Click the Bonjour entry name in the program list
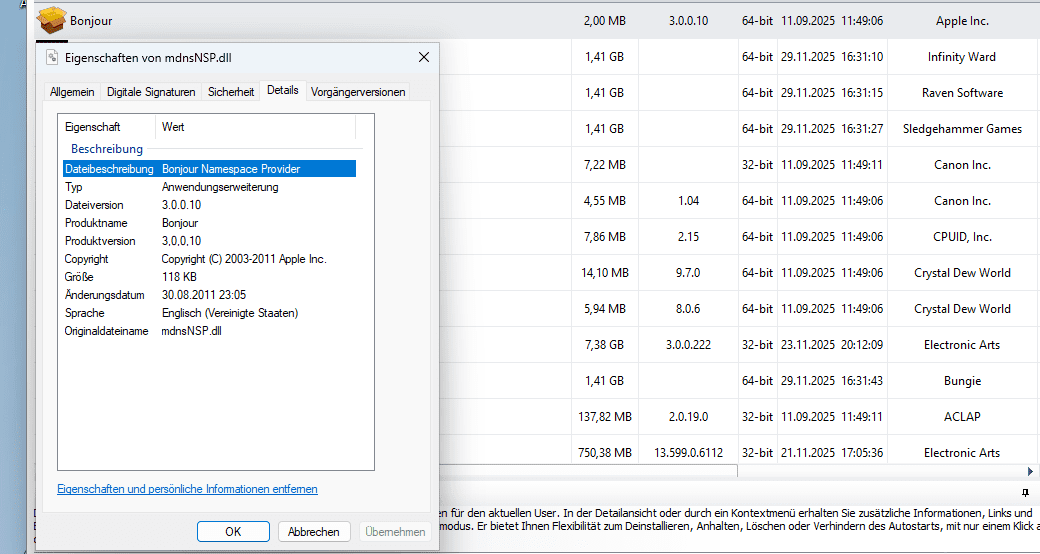1040x554 pixels. pyautogui.click(x=91, y=21)
